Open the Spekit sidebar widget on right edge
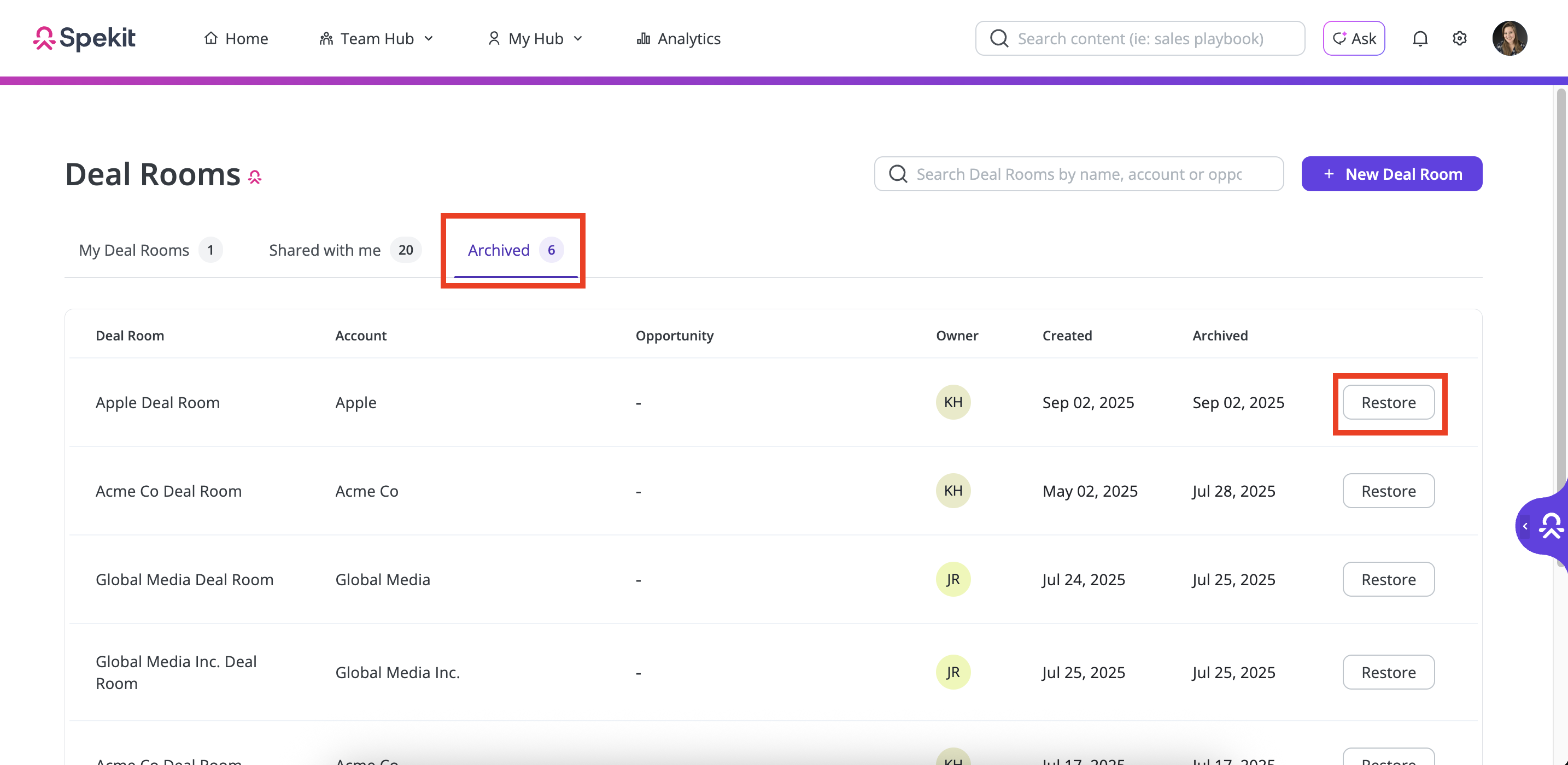This screenshot has width=1568, height=765. click(1551, 526)
